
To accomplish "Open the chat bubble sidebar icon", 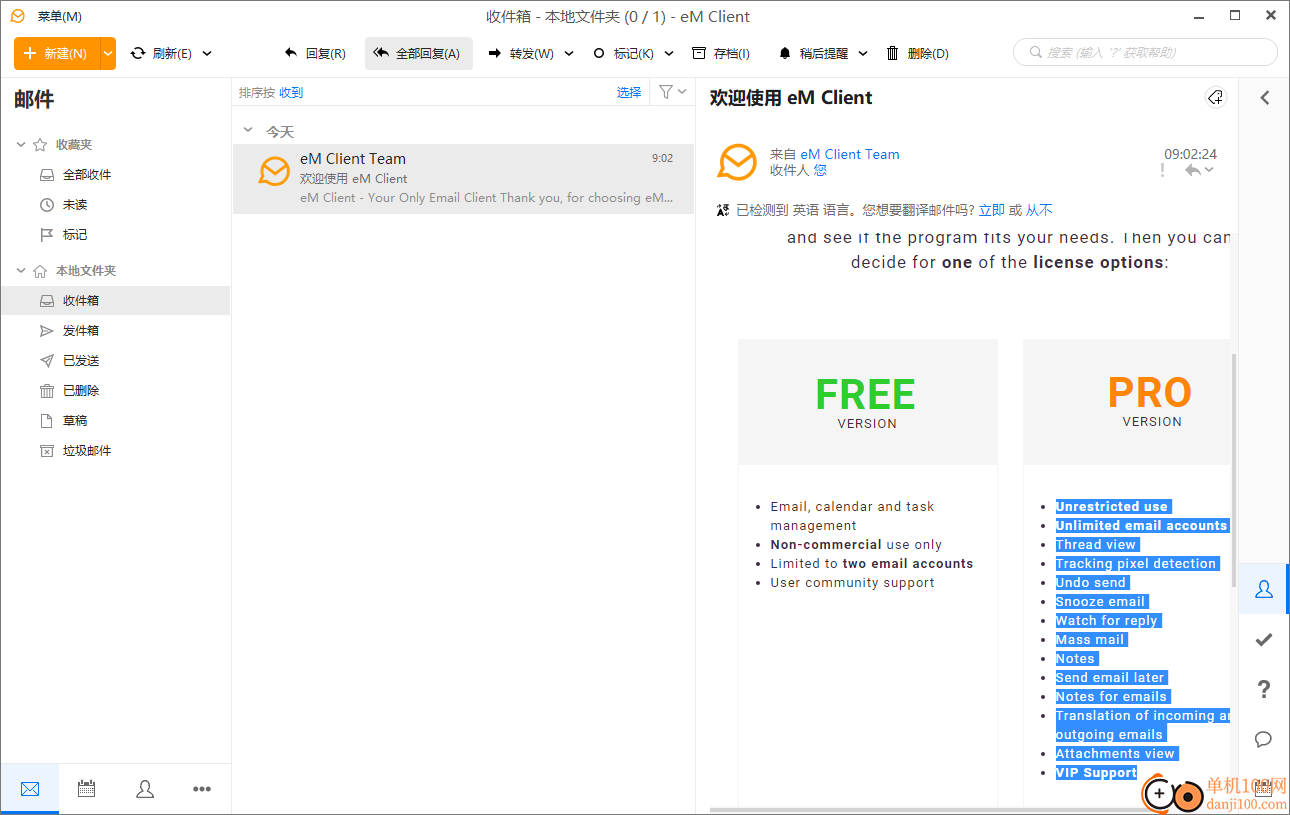I will [1264, 739].
